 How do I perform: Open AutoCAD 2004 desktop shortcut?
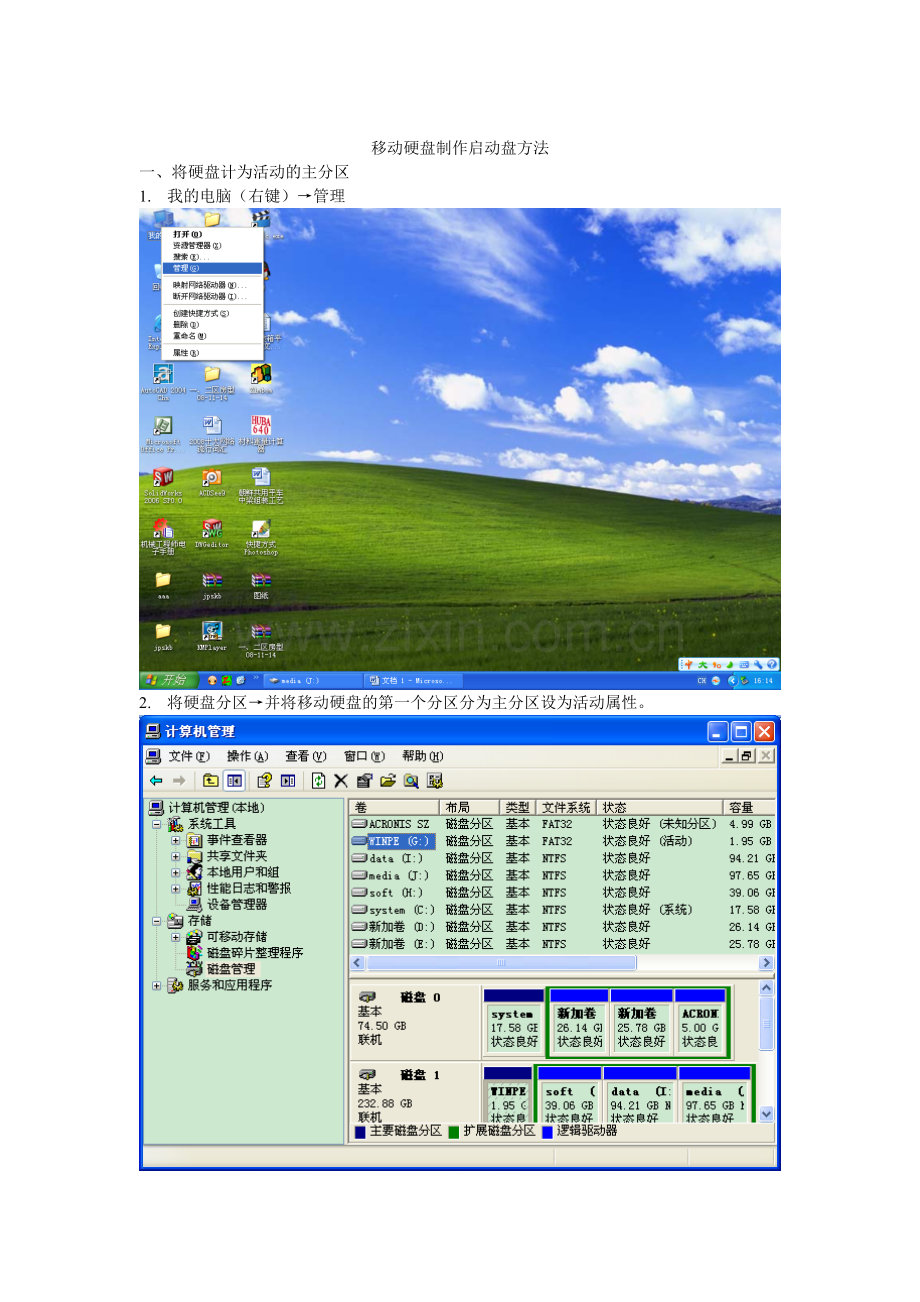(x=163, y=382)
